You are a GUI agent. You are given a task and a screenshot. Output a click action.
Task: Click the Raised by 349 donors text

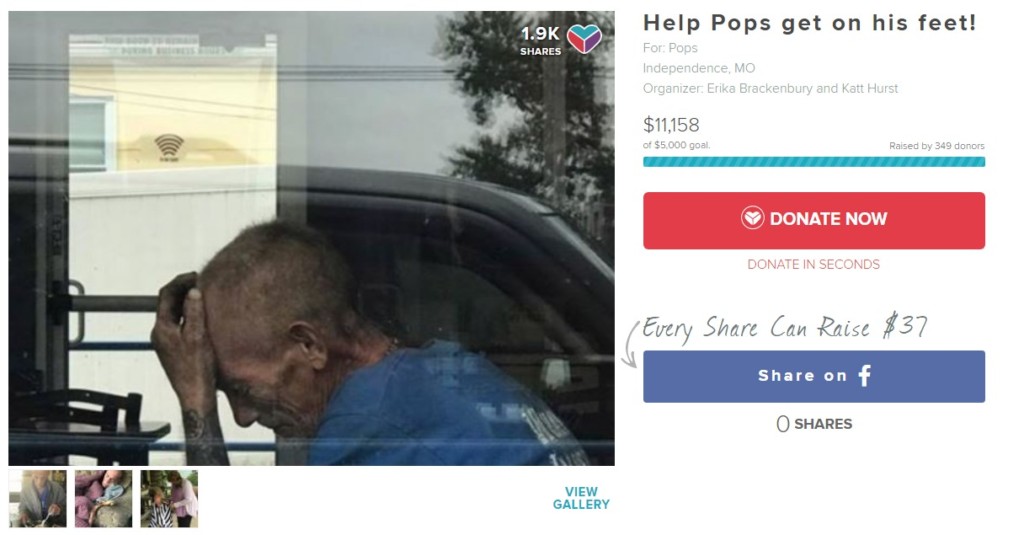[936, 146]
